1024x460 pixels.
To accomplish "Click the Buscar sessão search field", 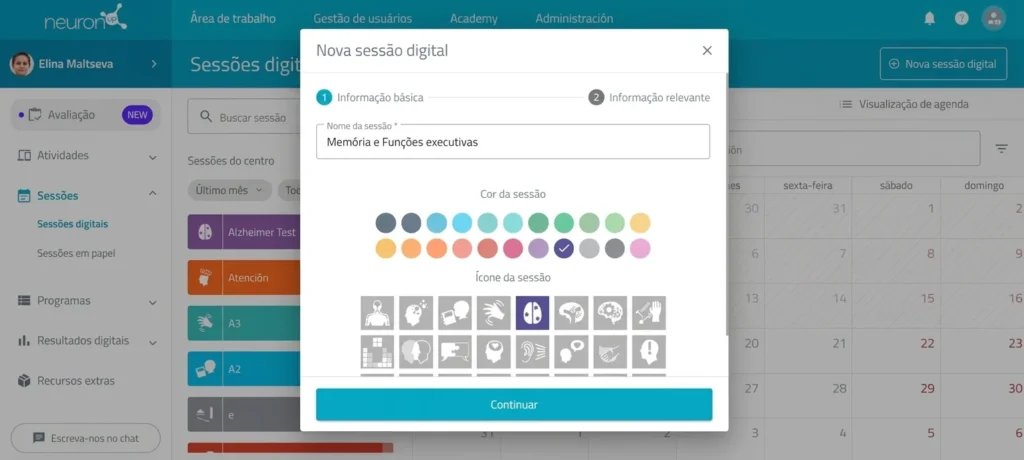I will point(244,117).
